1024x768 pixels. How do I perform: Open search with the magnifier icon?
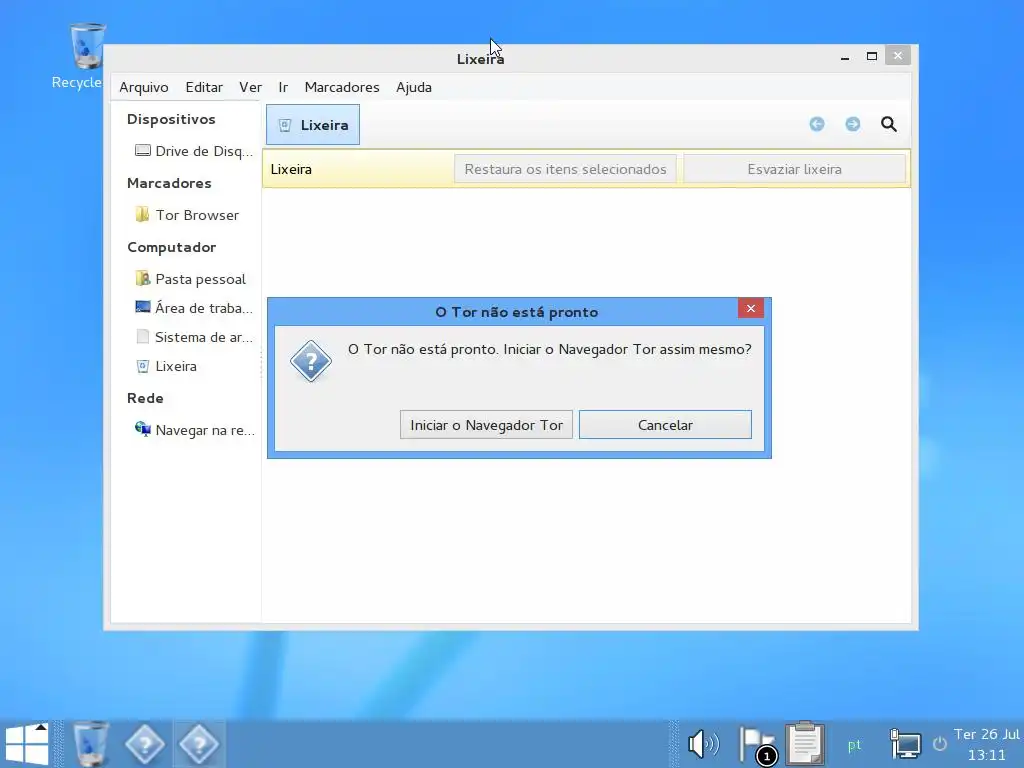[888, 124]
